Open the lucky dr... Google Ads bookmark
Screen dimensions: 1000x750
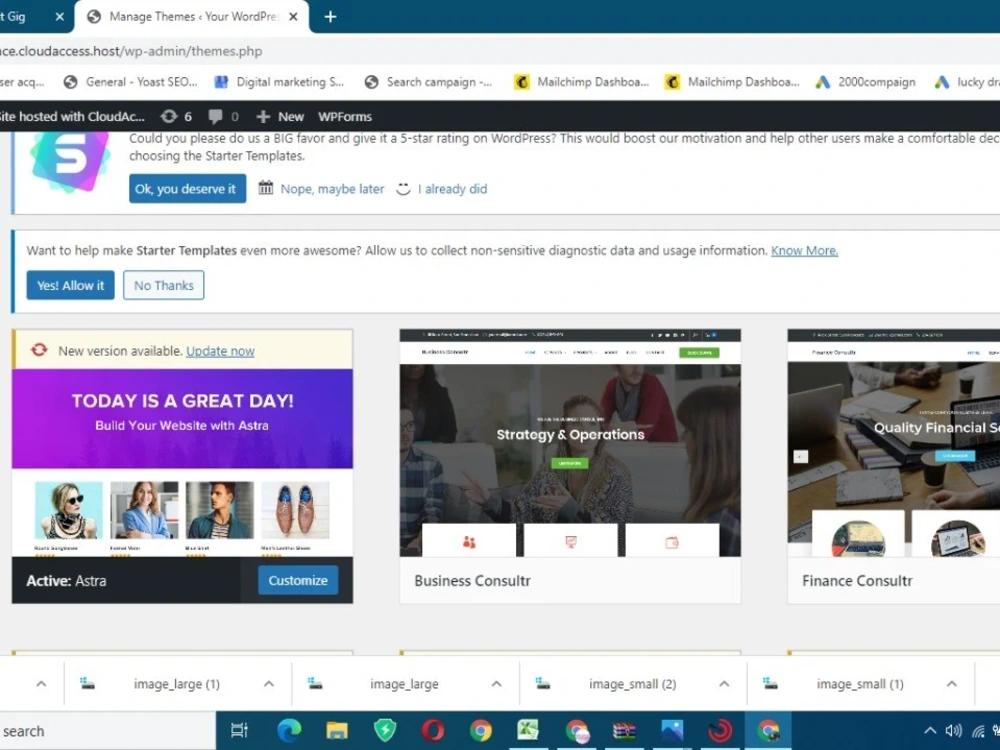click(968, 82)
